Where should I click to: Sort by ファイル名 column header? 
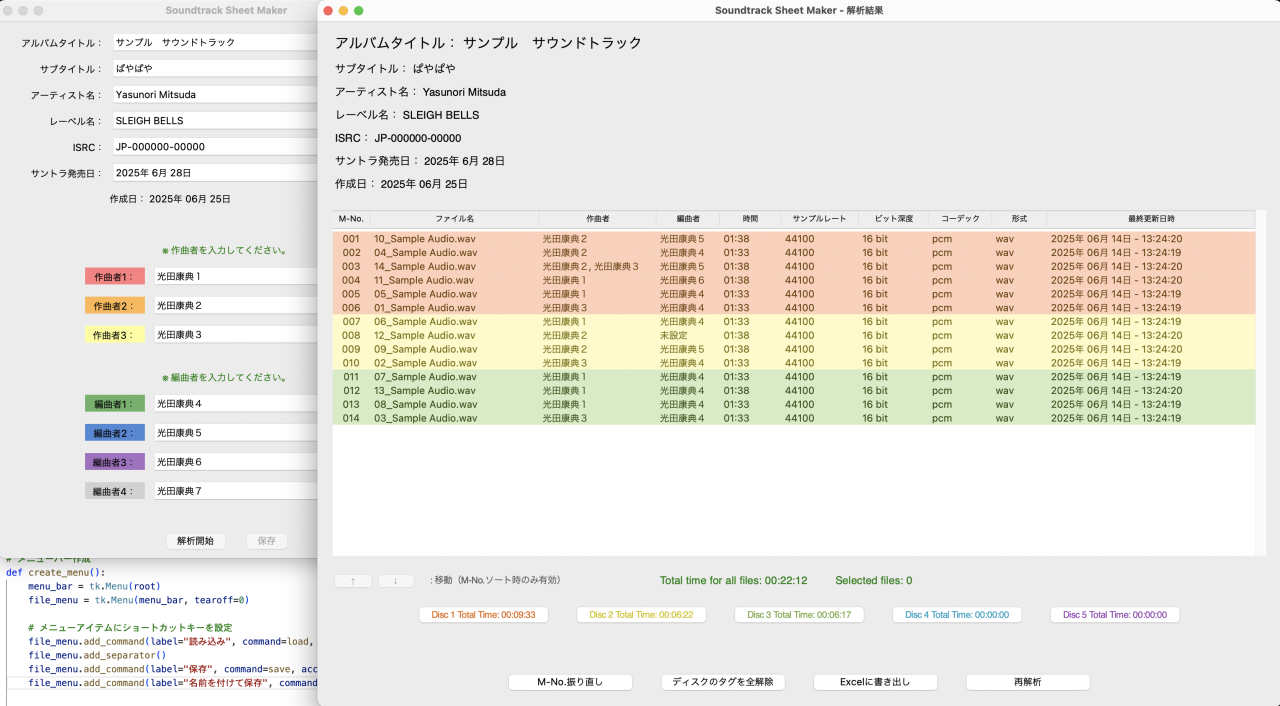point(454,218)
